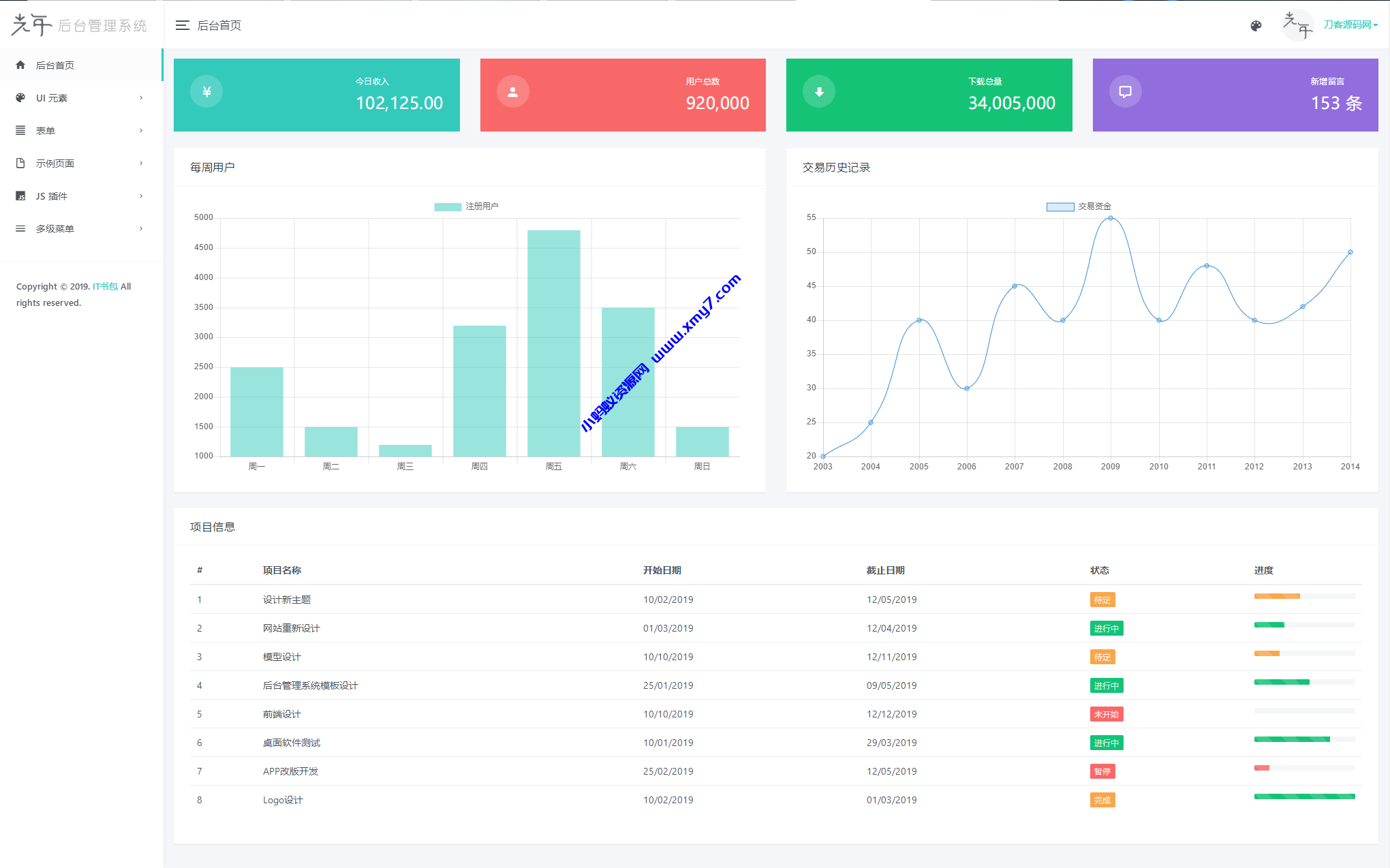Click the yen icon on income card
The image size is (1390, 868).
[206, 92]
